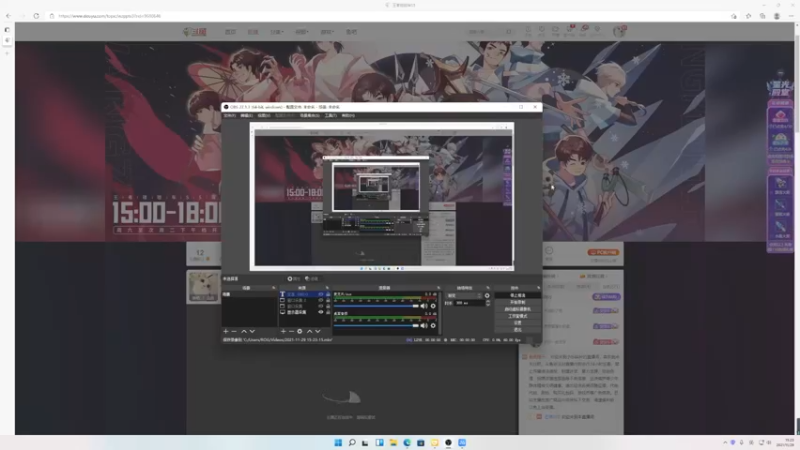Open scene transition properties gear
This screenshot has height=450, width=800.
487,295
